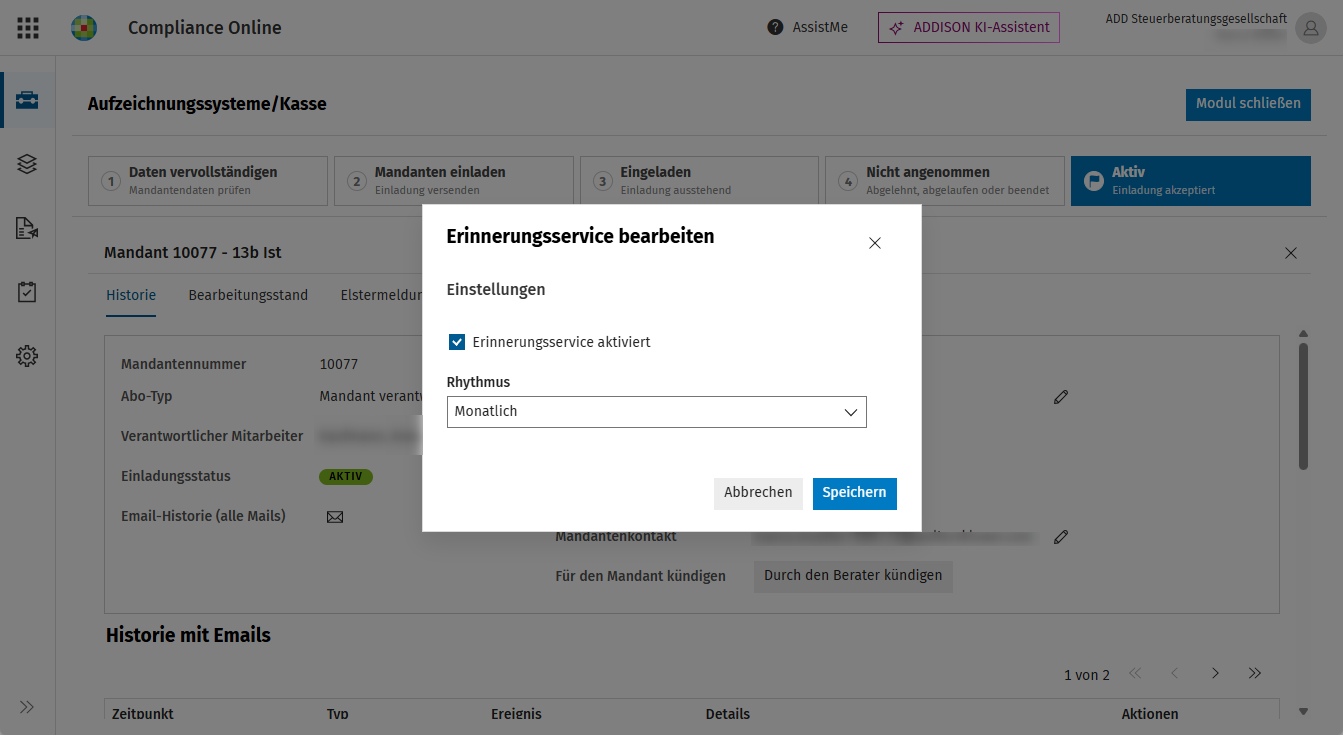Open the Rhythmus dropdown
Image resolution: width=1343 pixels, height=735 pixels.
point(657,412)
